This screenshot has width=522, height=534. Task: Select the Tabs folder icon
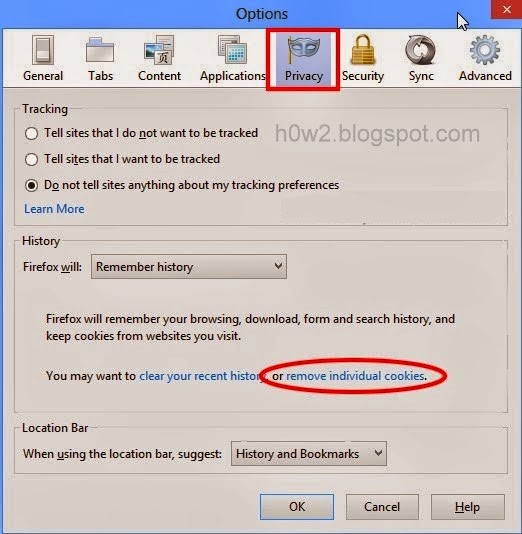(100, 50)
